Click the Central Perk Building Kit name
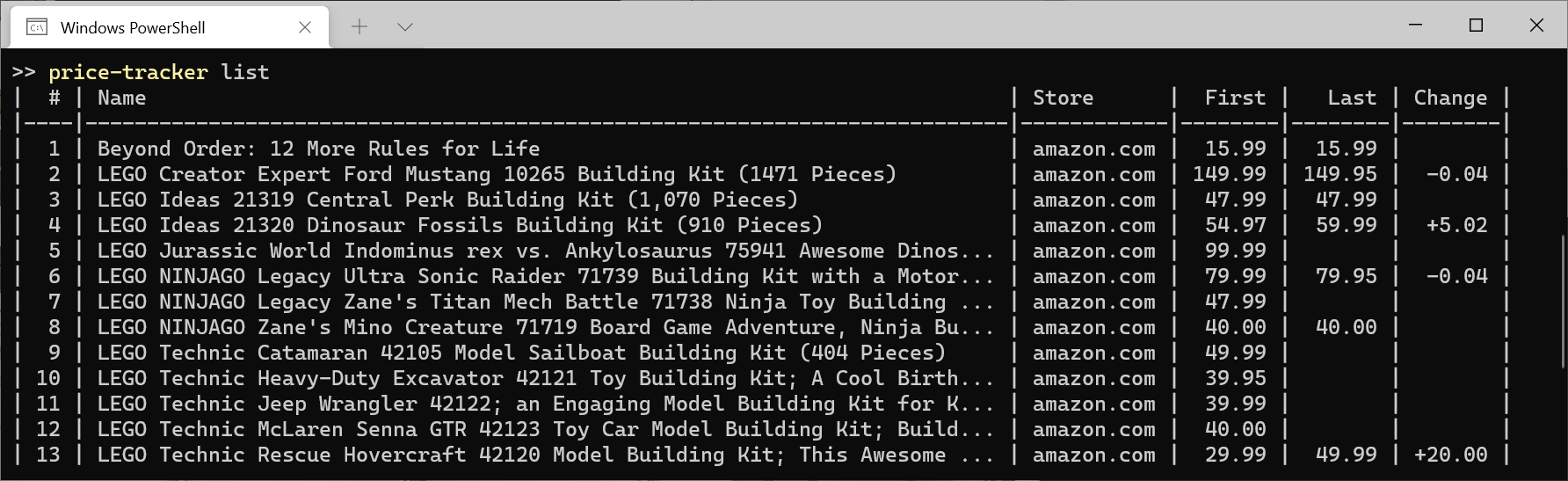 click(447, 200)
